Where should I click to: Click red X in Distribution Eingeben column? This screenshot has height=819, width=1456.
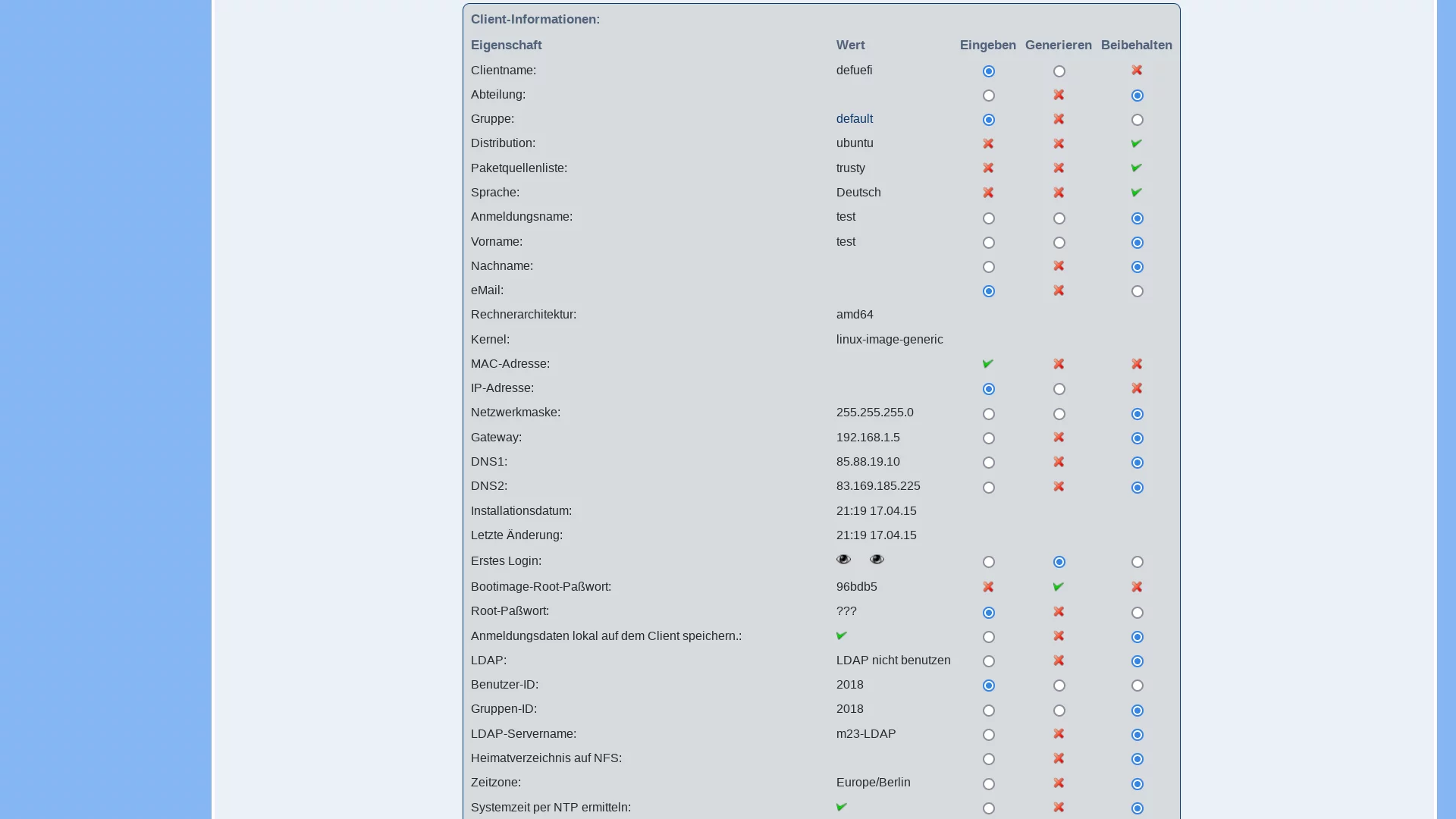(988, 143)
